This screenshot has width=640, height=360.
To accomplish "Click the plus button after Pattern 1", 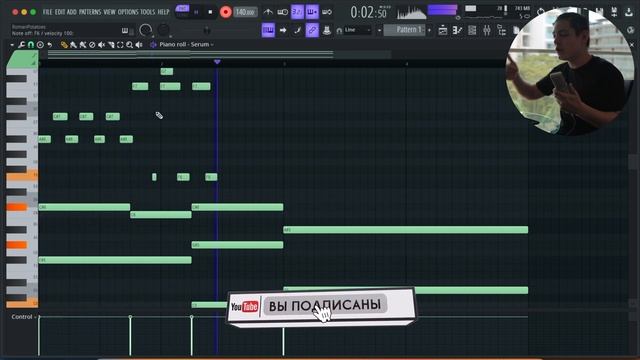I will pos(429,30).
